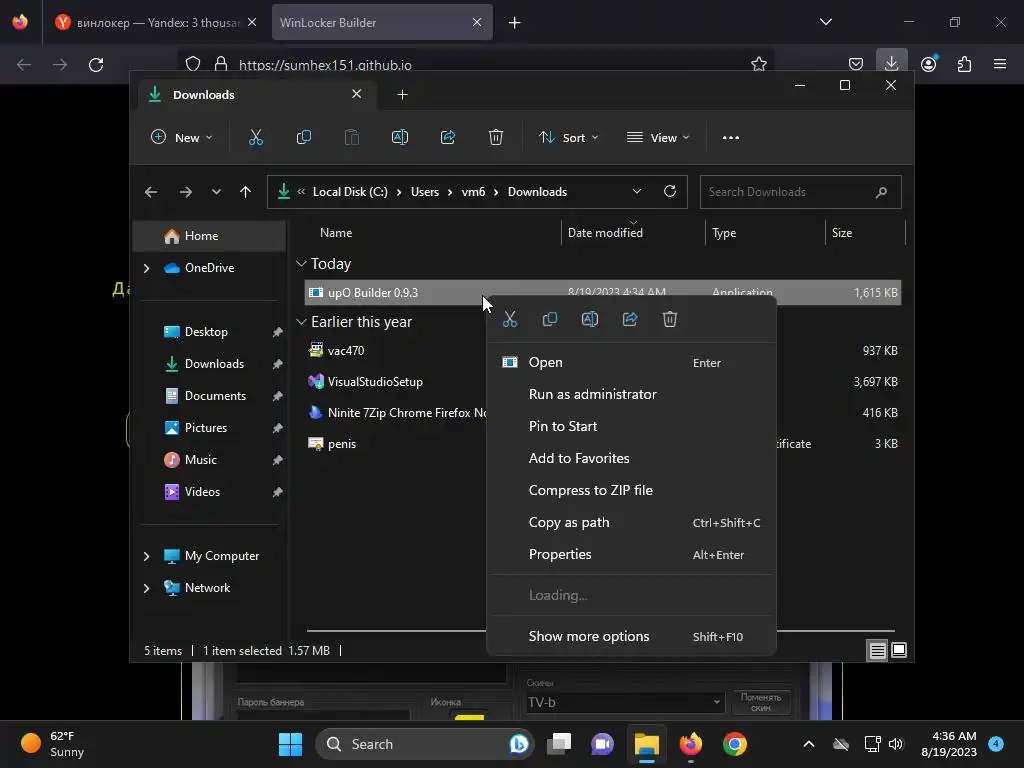The height and width of the screenshot is (768, 1024).
Task: Switch to details view icon in status bar
Action: pos(877,650)
